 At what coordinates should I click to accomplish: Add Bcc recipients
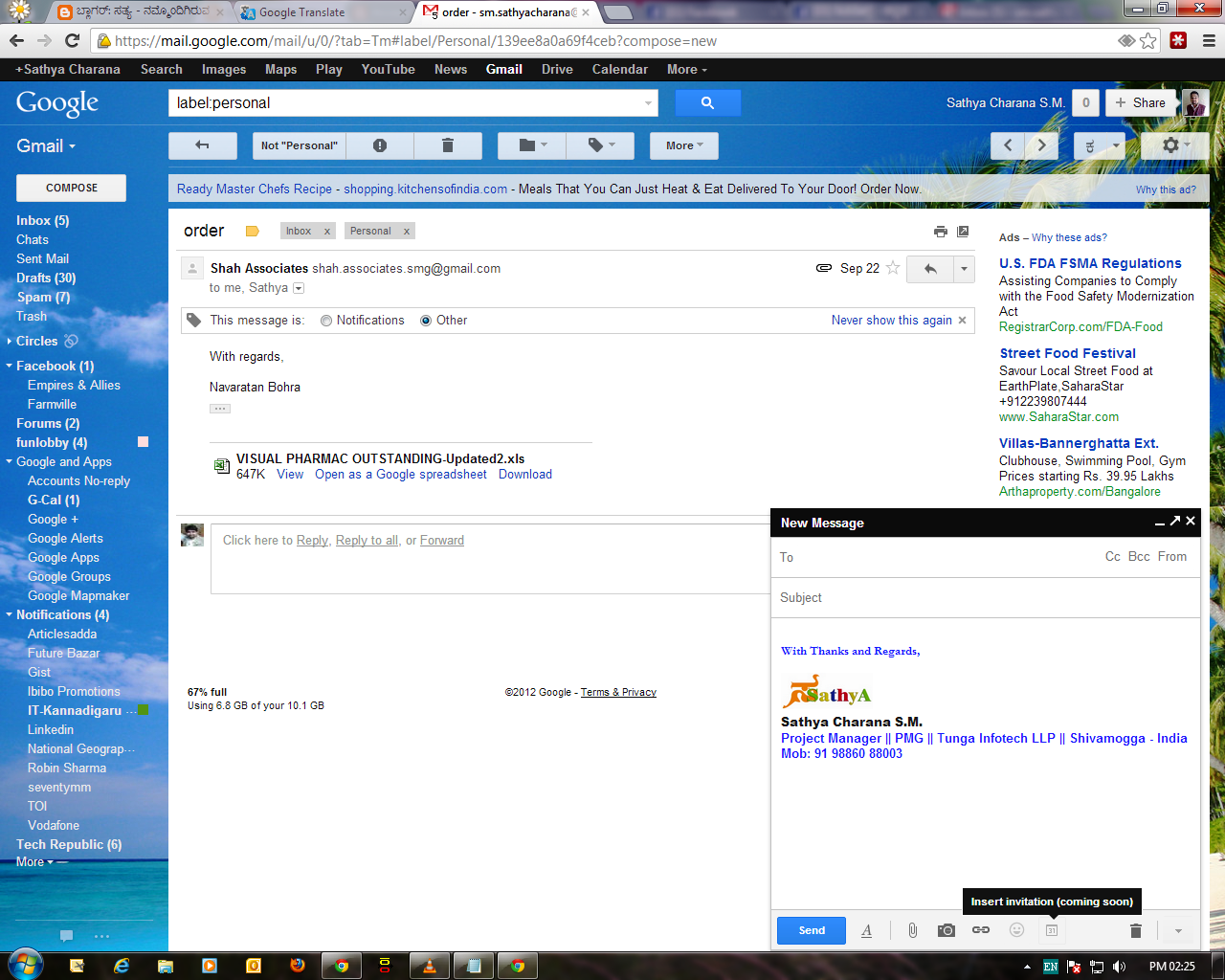[1139, 557]
